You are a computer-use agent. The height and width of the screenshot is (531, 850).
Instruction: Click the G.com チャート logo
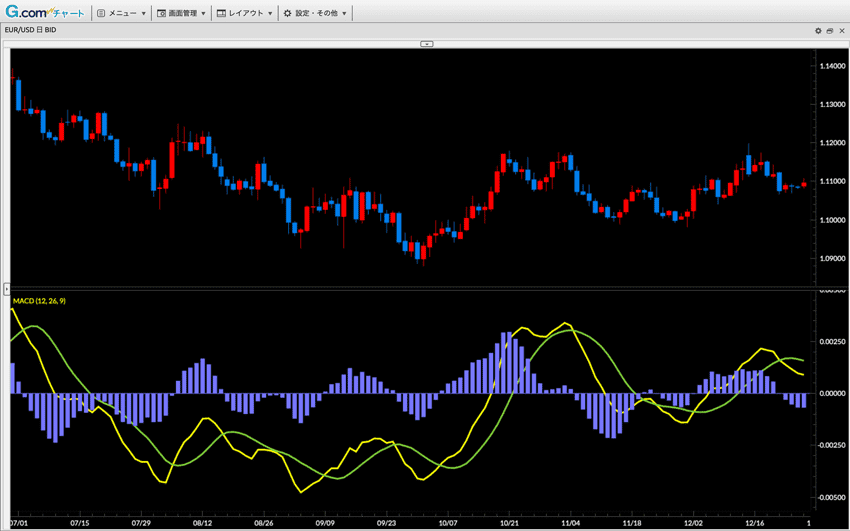click(44, 13)
